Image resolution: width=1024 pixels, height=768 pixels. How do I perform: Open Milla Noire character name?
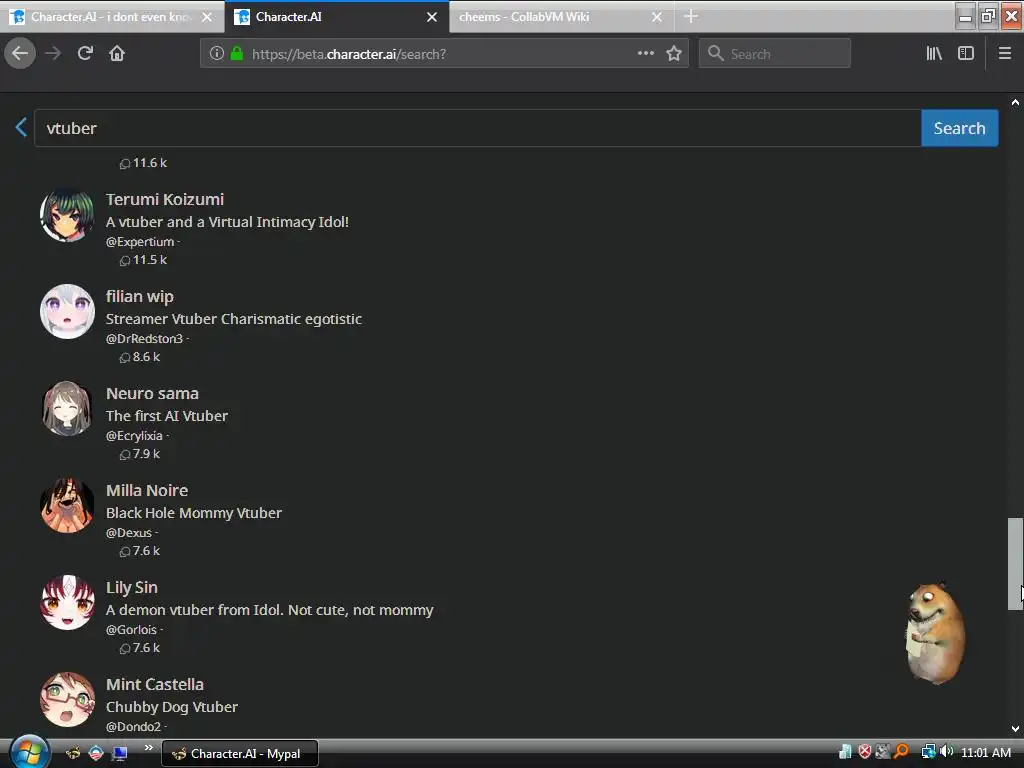(x=147, y=490)
